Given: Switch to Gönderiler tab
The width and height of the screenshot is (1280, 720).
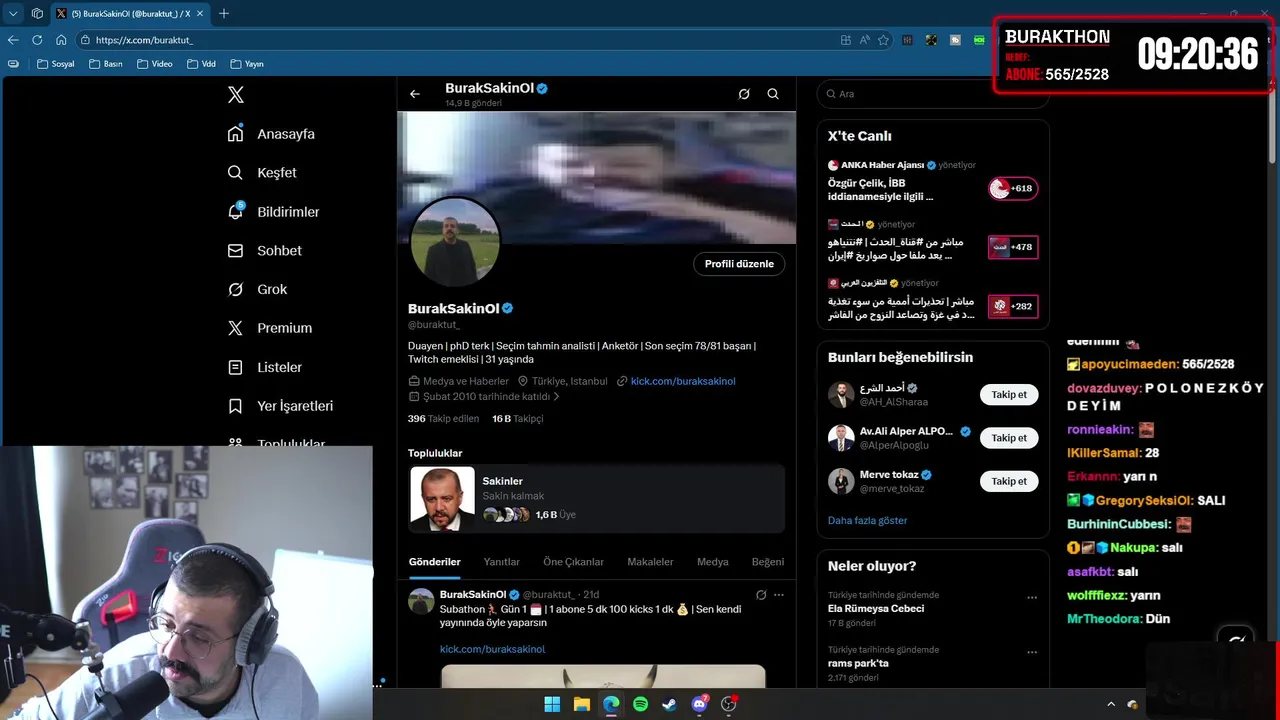Looking at the screenshot, I should click(x=435, y=562).
